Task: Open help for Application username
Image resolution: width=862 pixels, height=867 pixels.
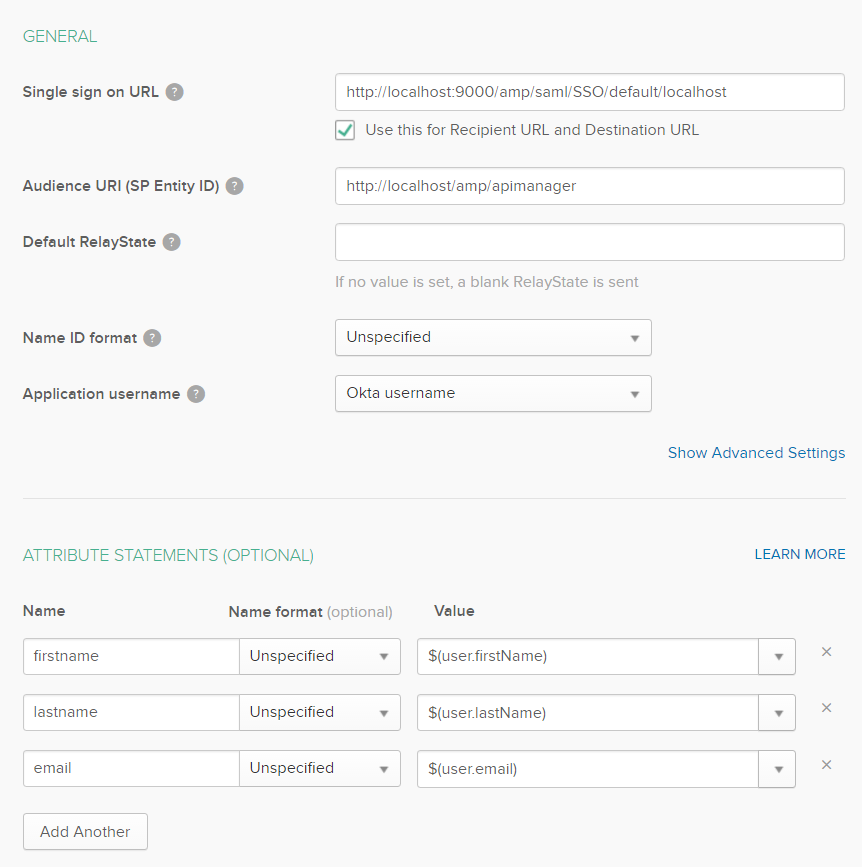Action: 197,393
